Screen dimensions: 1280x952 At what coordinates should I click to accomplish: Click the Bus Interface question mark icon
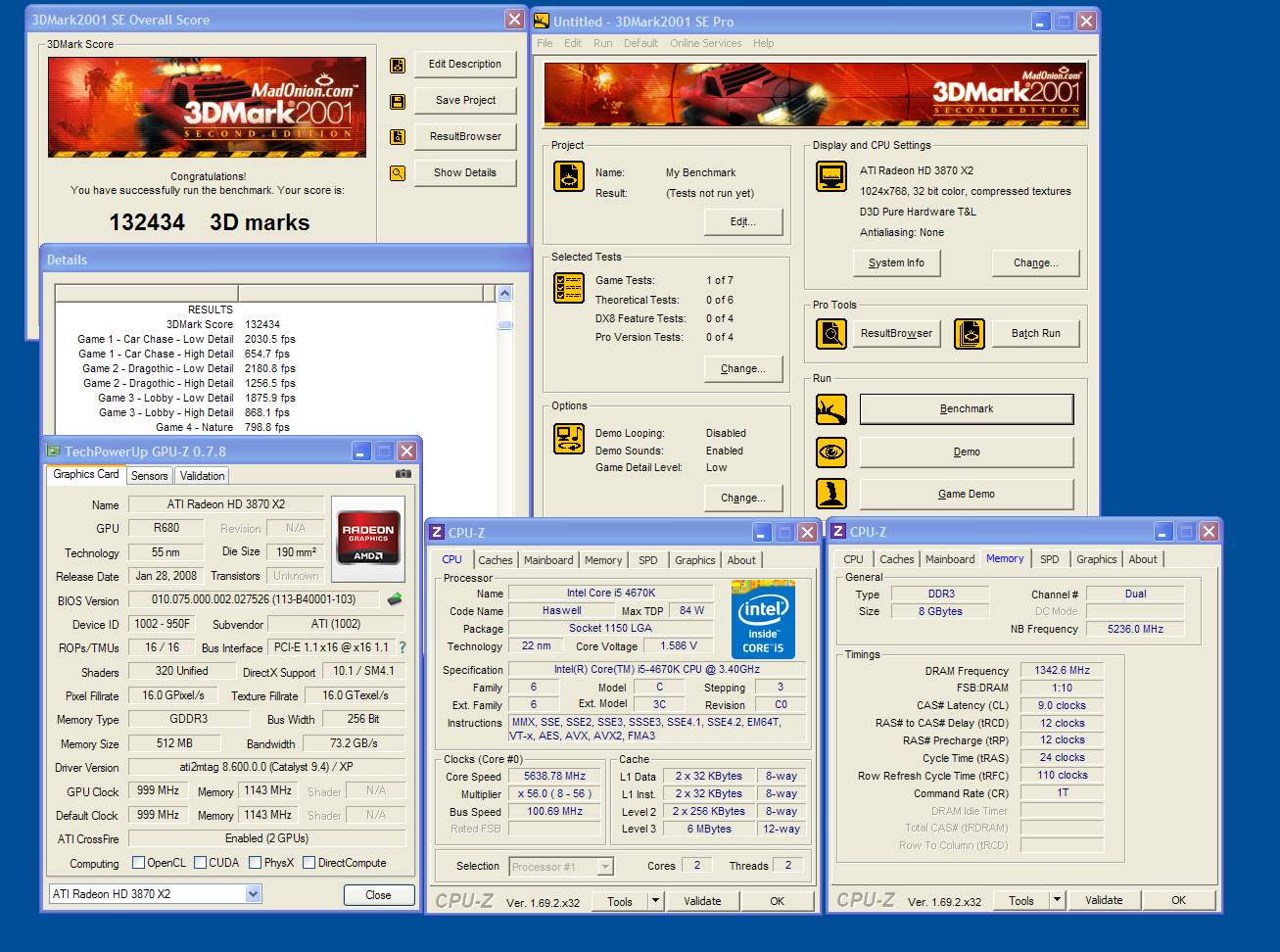[x=402, y=647]
